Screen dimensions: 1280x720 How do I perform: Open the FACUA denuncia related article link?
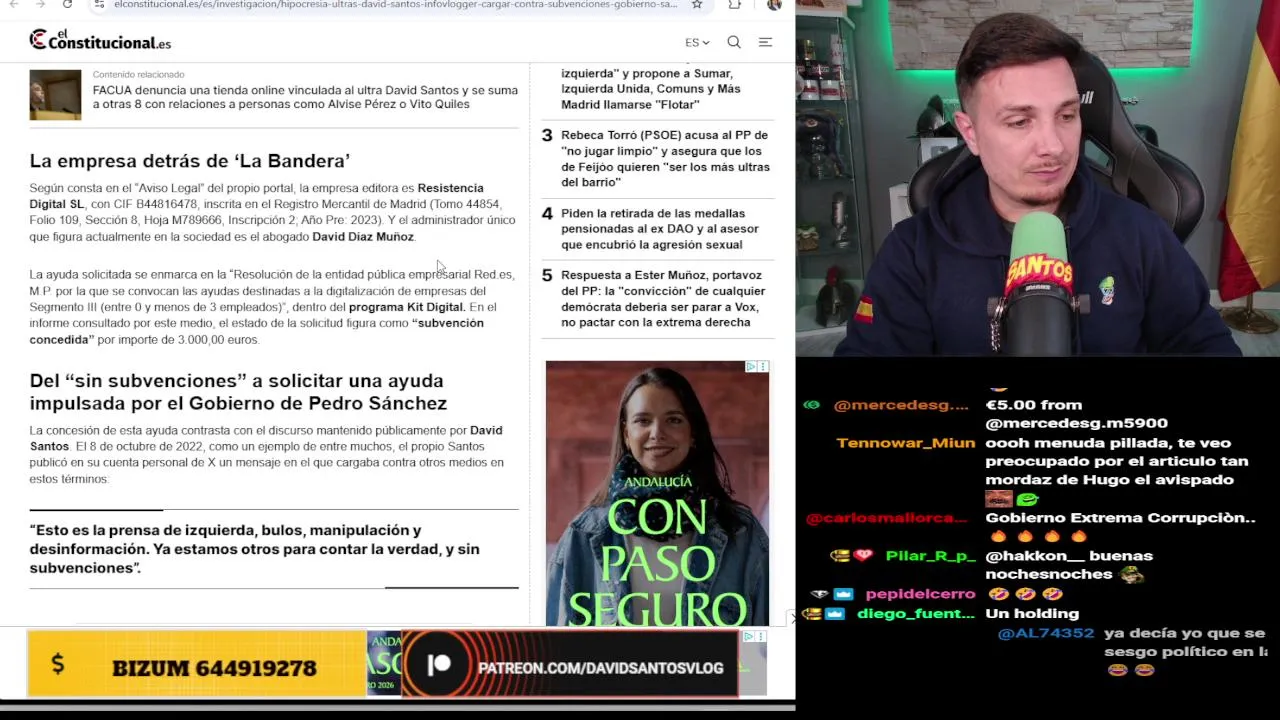[x=305, y=97]
